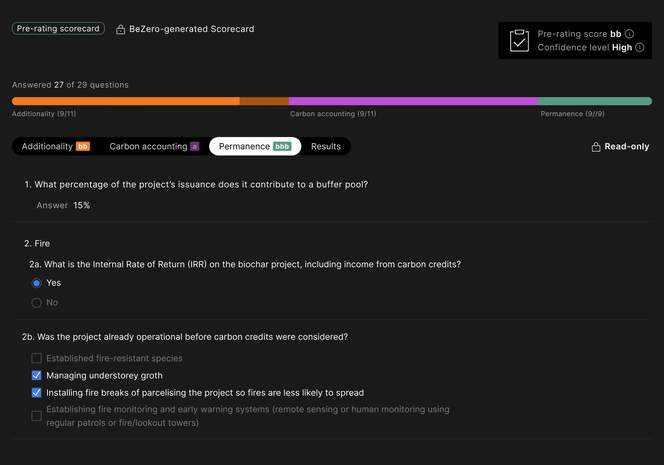Image resolution: width=664 pixels, height=465 pixels.
Task: Uncheck the Installing fire breaks checkbox
Action: pyautogui.click(x=36, y=393)
